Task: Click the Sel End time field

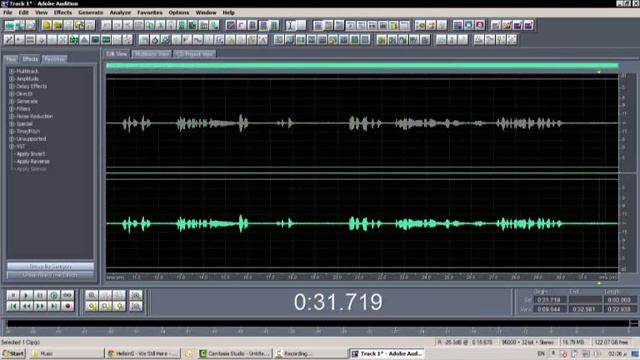Action: (x=584, y=300)
